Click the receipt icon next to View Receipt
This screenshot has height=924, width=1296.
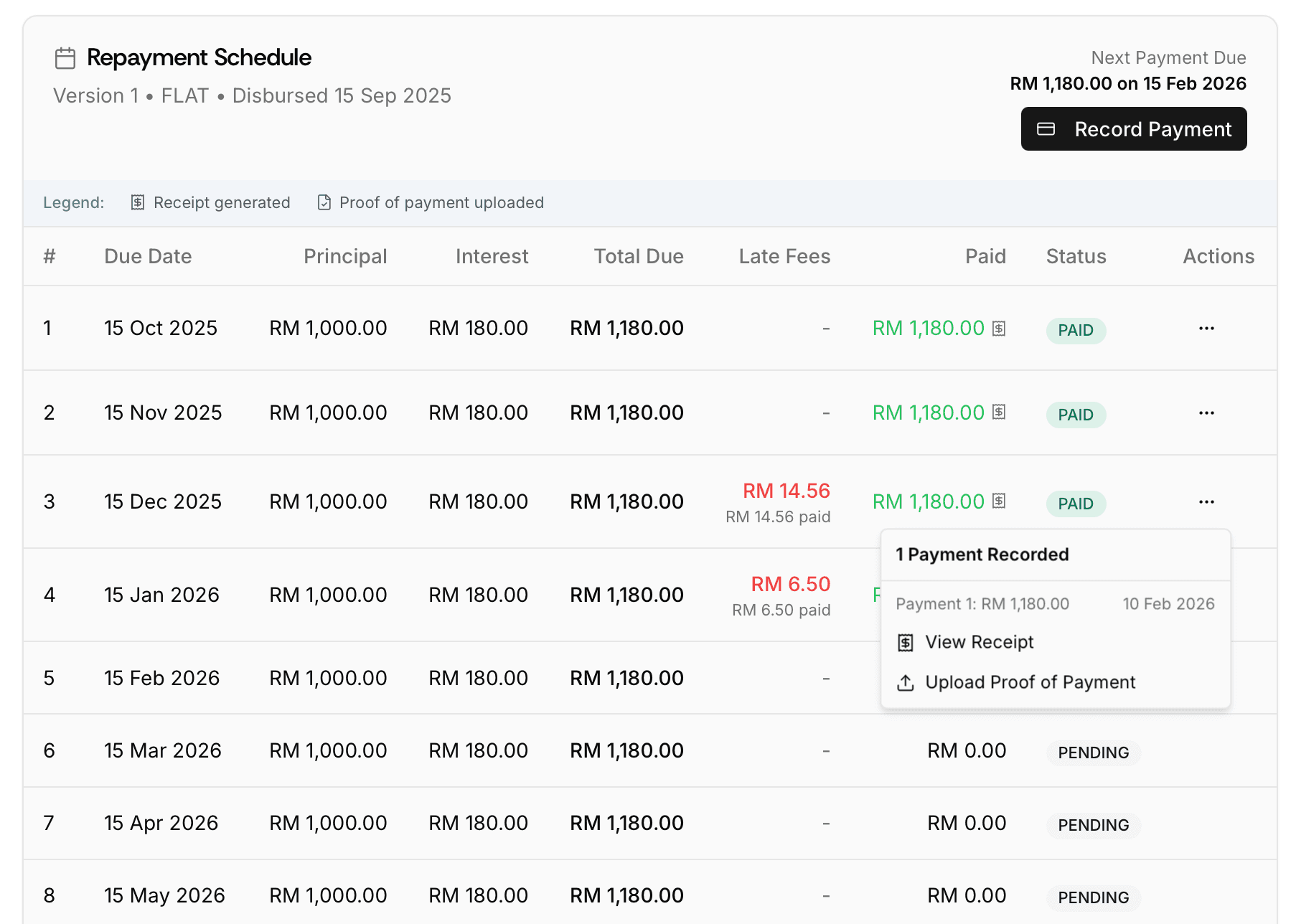tap(905, 642)
